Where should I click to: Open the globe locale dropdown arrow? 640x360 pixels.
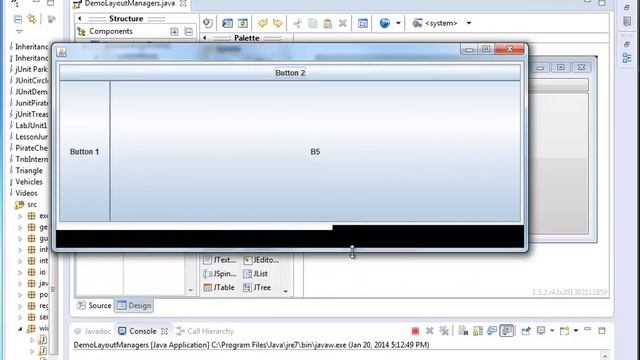[398, 23]
